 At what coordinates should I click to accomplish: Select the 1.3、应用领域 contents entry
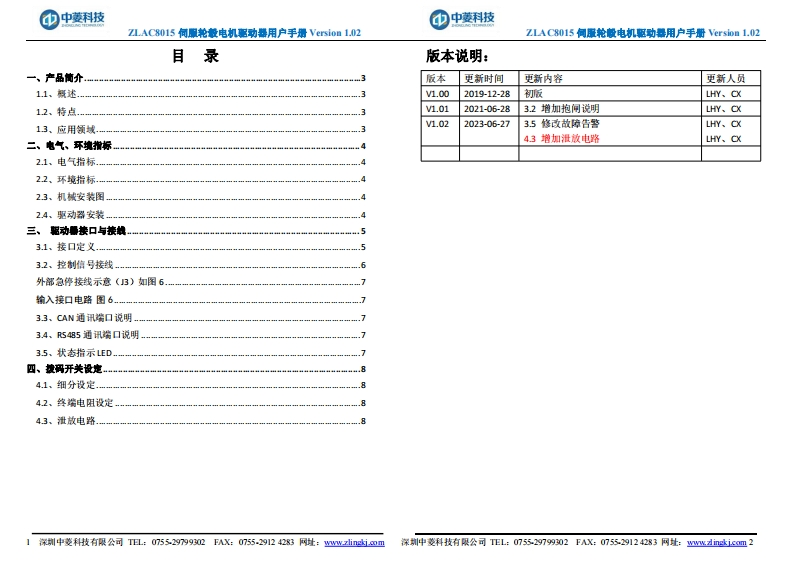[x=66, y=129]
